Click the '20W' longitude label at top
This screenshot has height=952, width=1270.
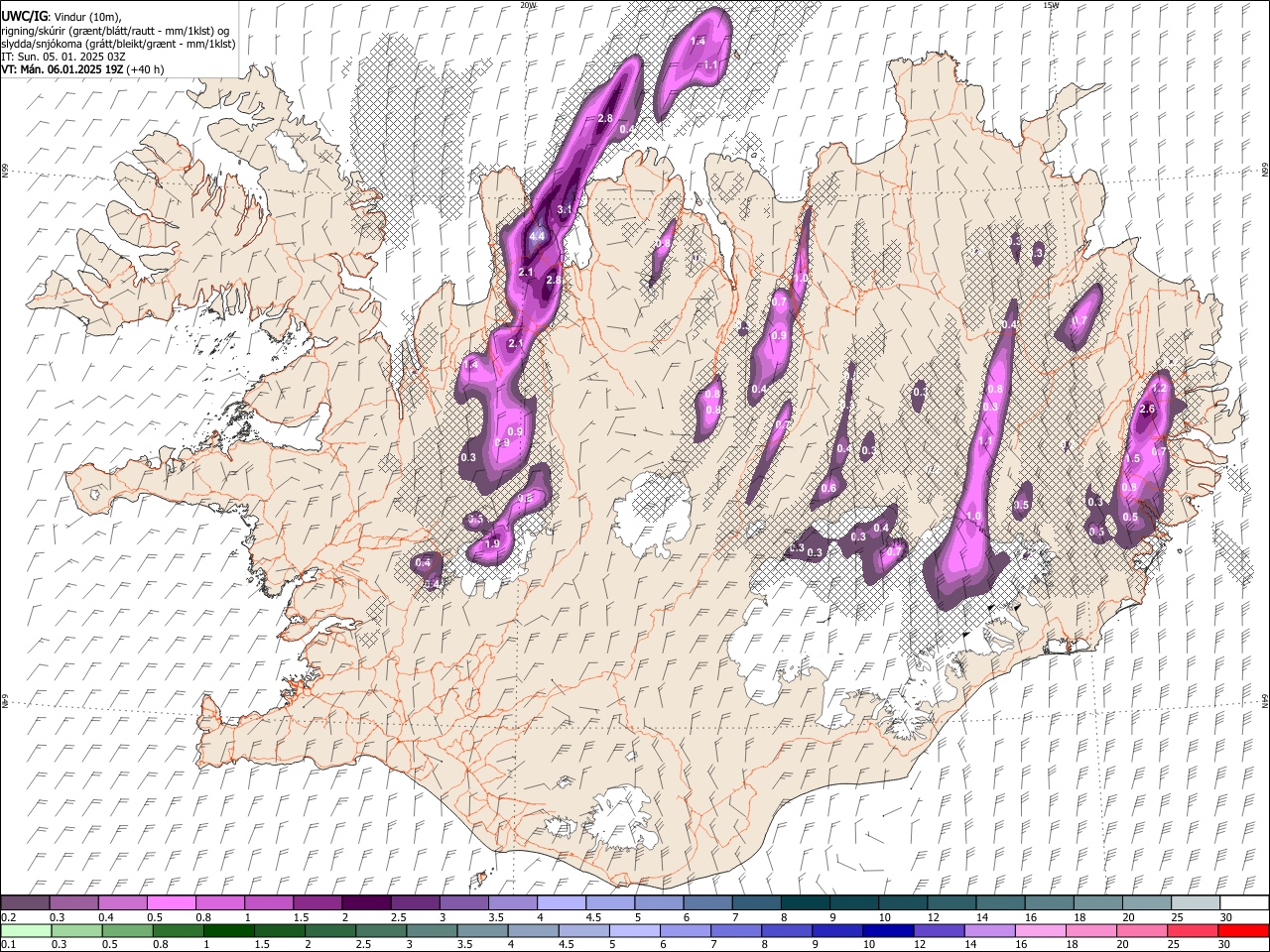528,5
